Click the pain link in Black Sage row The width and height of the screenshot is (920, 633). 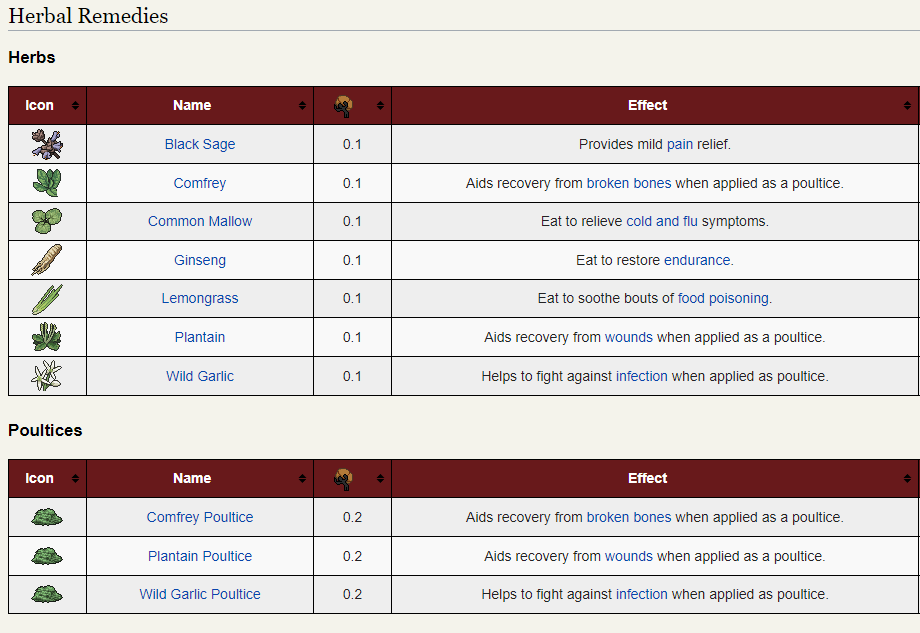pyautogui.click(x=680, y=144)
